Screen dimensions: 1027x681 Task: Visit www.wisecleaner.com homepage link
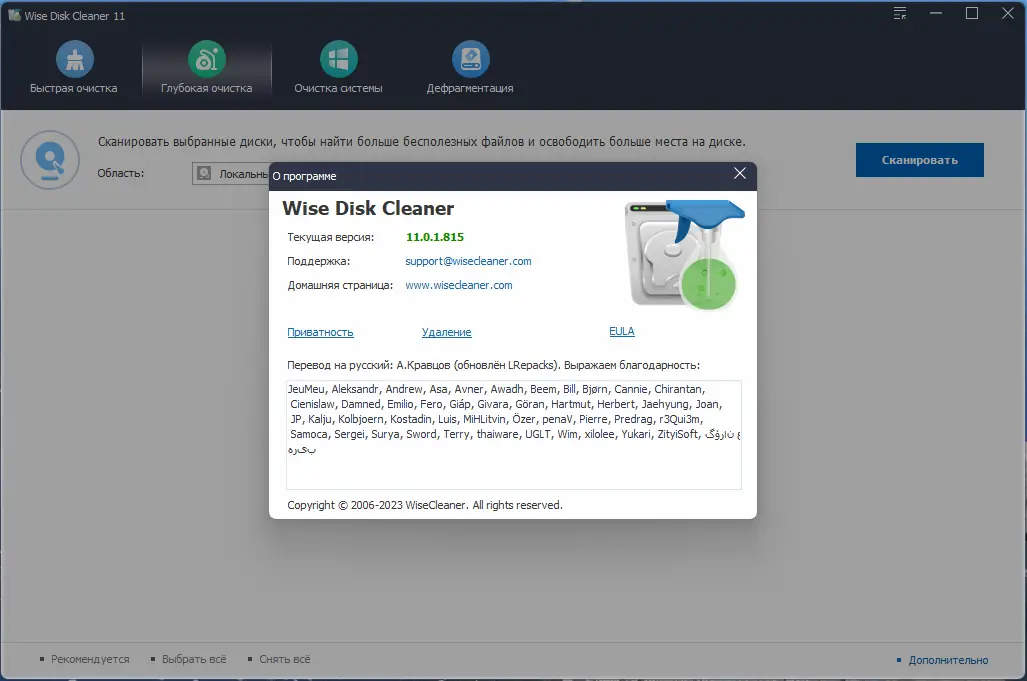459,285
